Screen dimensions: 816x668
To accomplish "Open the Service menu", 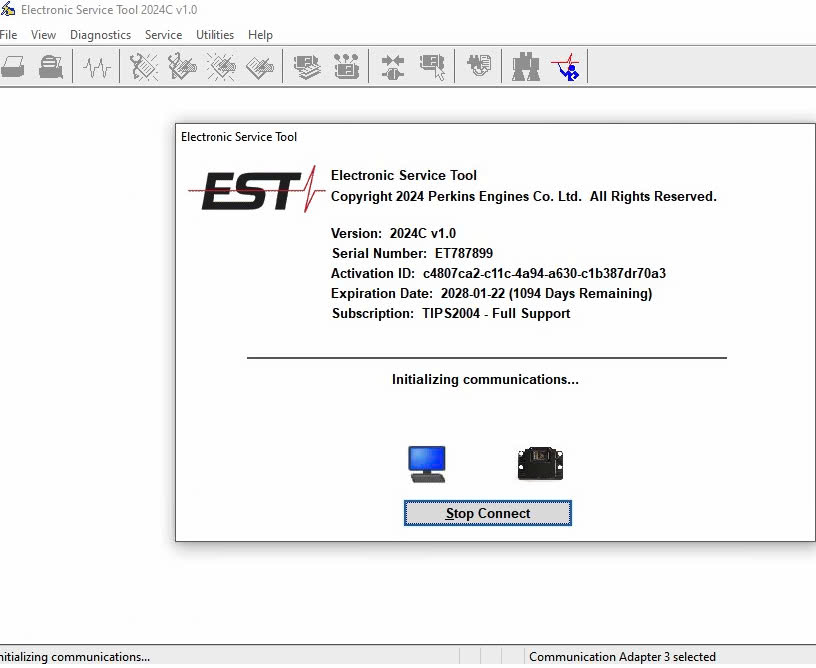I will pyautogui.click(x=163, y=35).
